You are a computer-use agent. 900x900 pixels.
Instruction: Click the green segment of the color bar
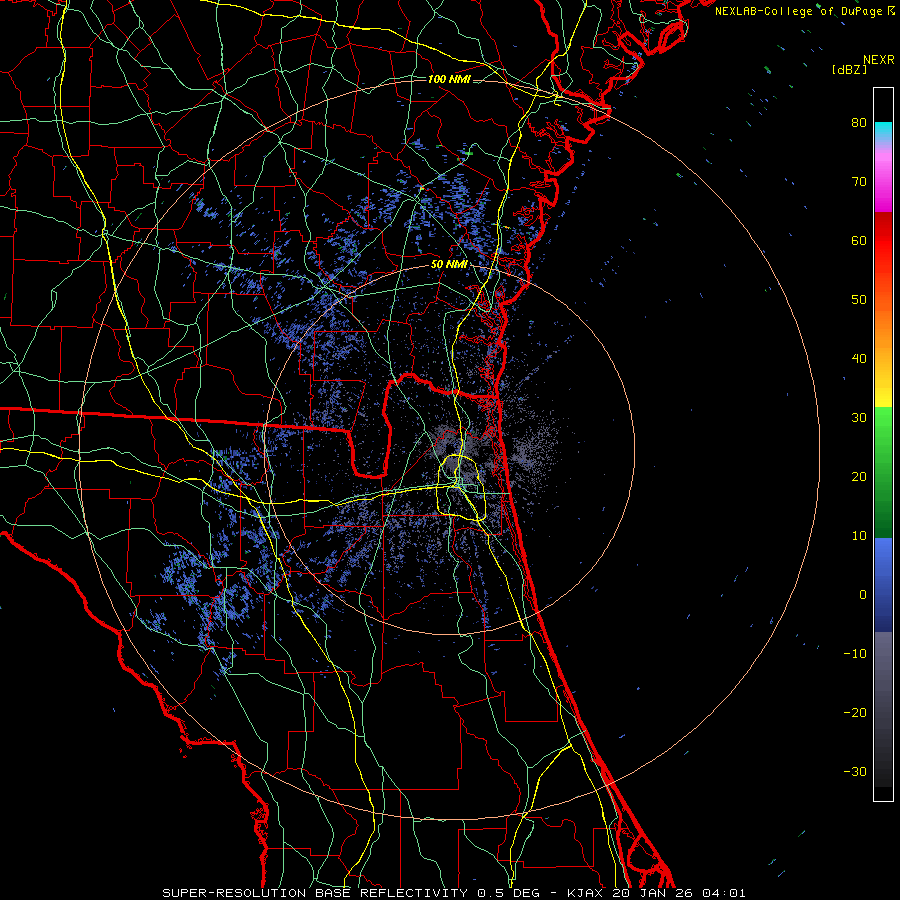pos(883,472)
